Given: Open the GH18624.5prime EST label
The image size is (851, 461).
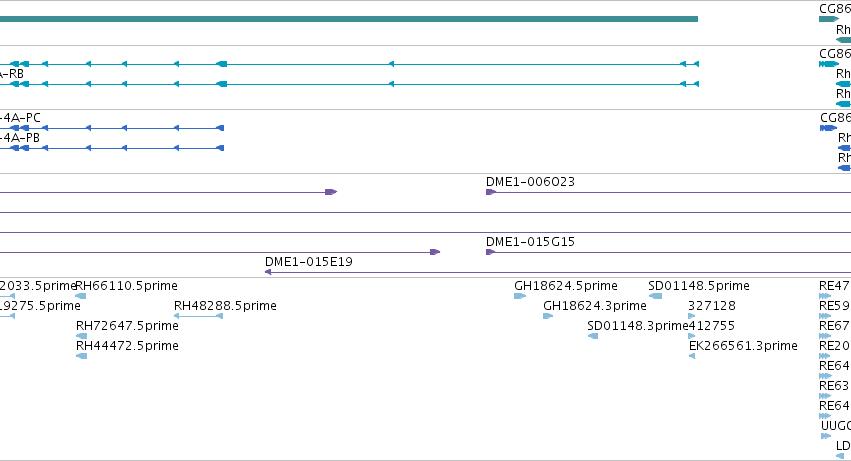Looking at the screenshot, I should [x=566, y=286].
